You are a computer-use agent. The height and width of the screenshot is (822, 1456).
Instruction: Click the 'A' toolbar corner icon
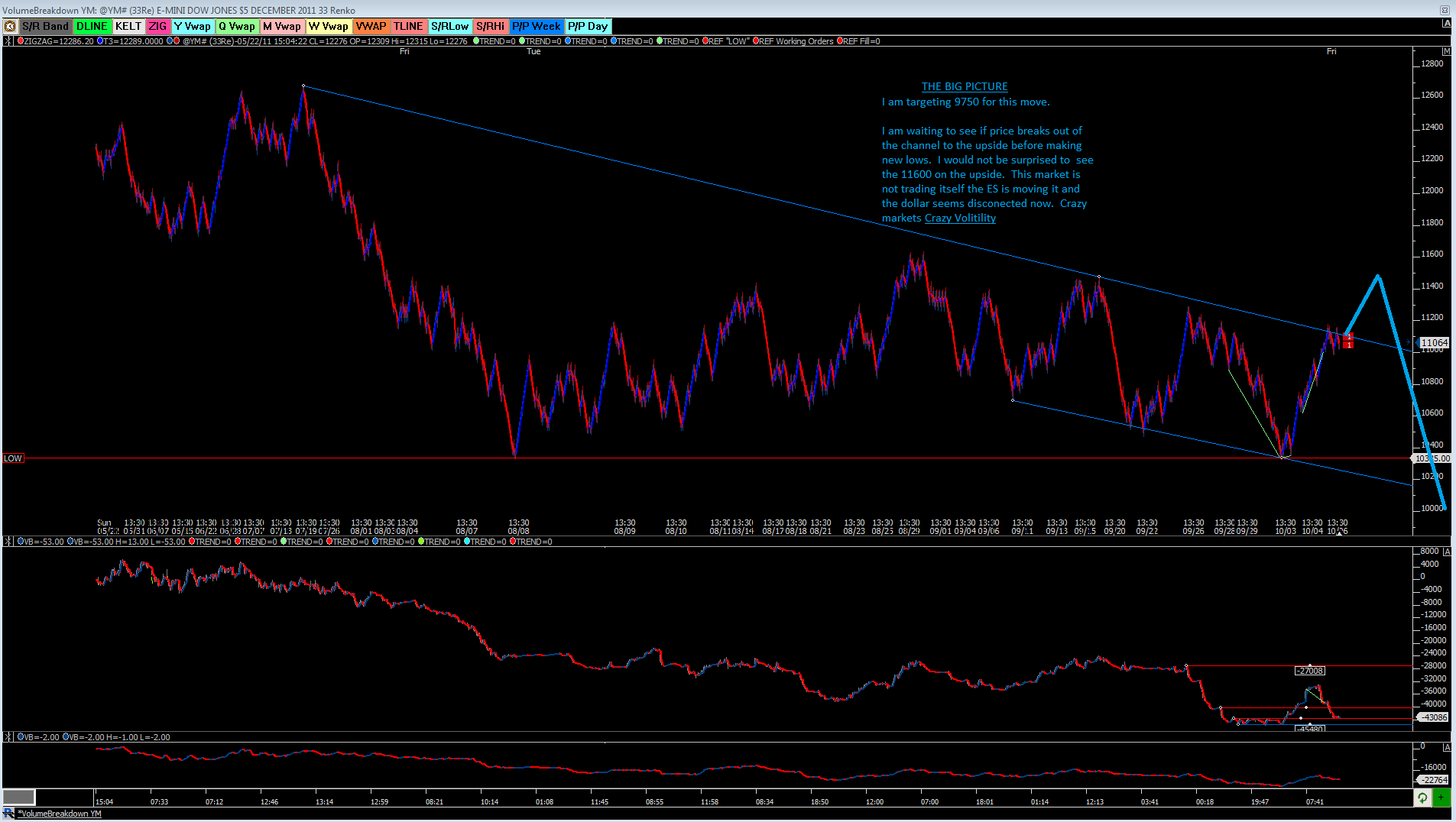click(x=1446, y=24)
